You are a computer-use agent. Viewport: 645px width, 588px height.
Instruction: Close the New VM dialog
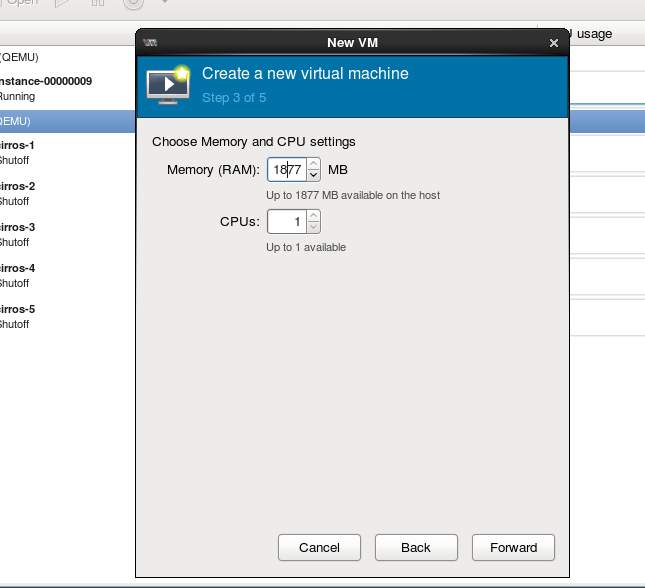(554, 43)
